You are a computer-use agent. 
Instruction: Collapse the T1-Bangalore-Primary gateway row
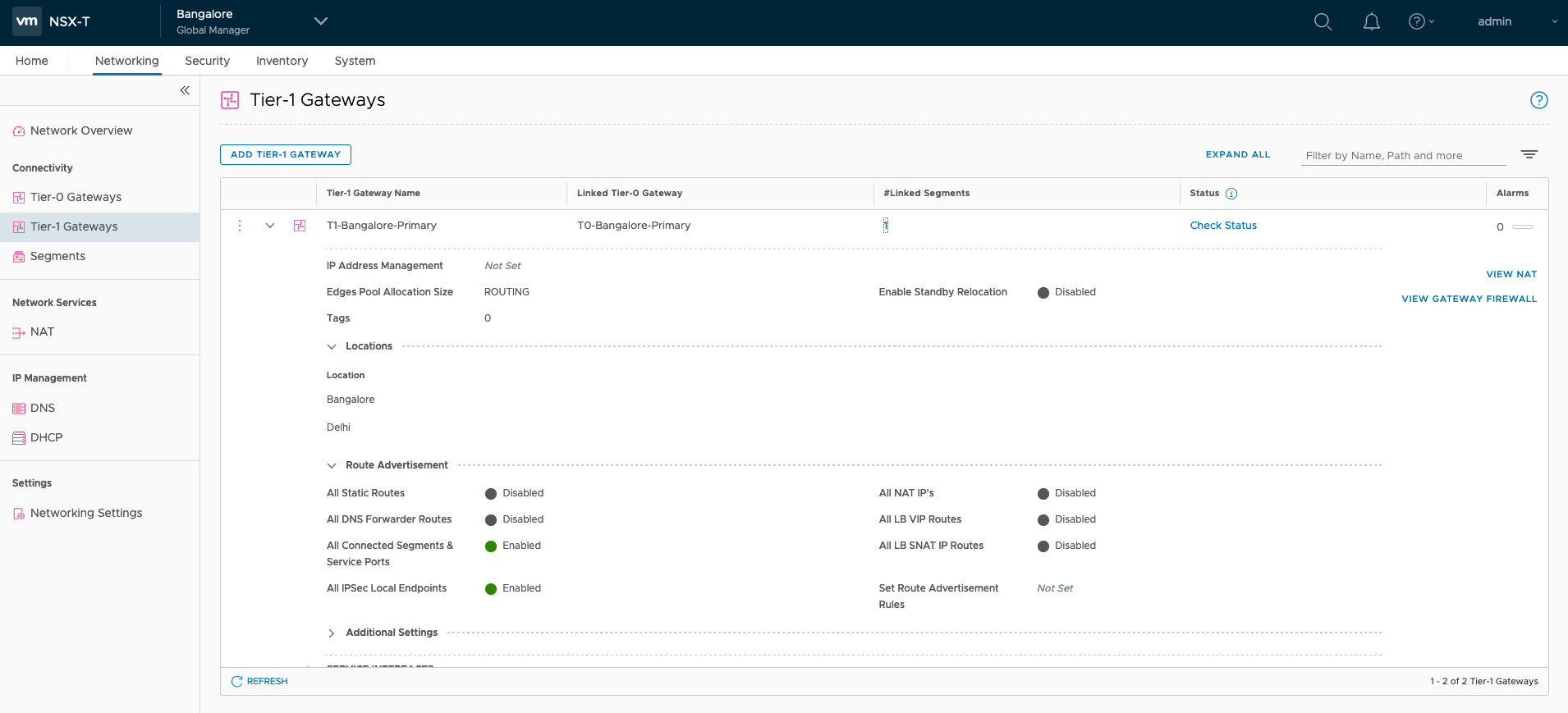point(269,226)
